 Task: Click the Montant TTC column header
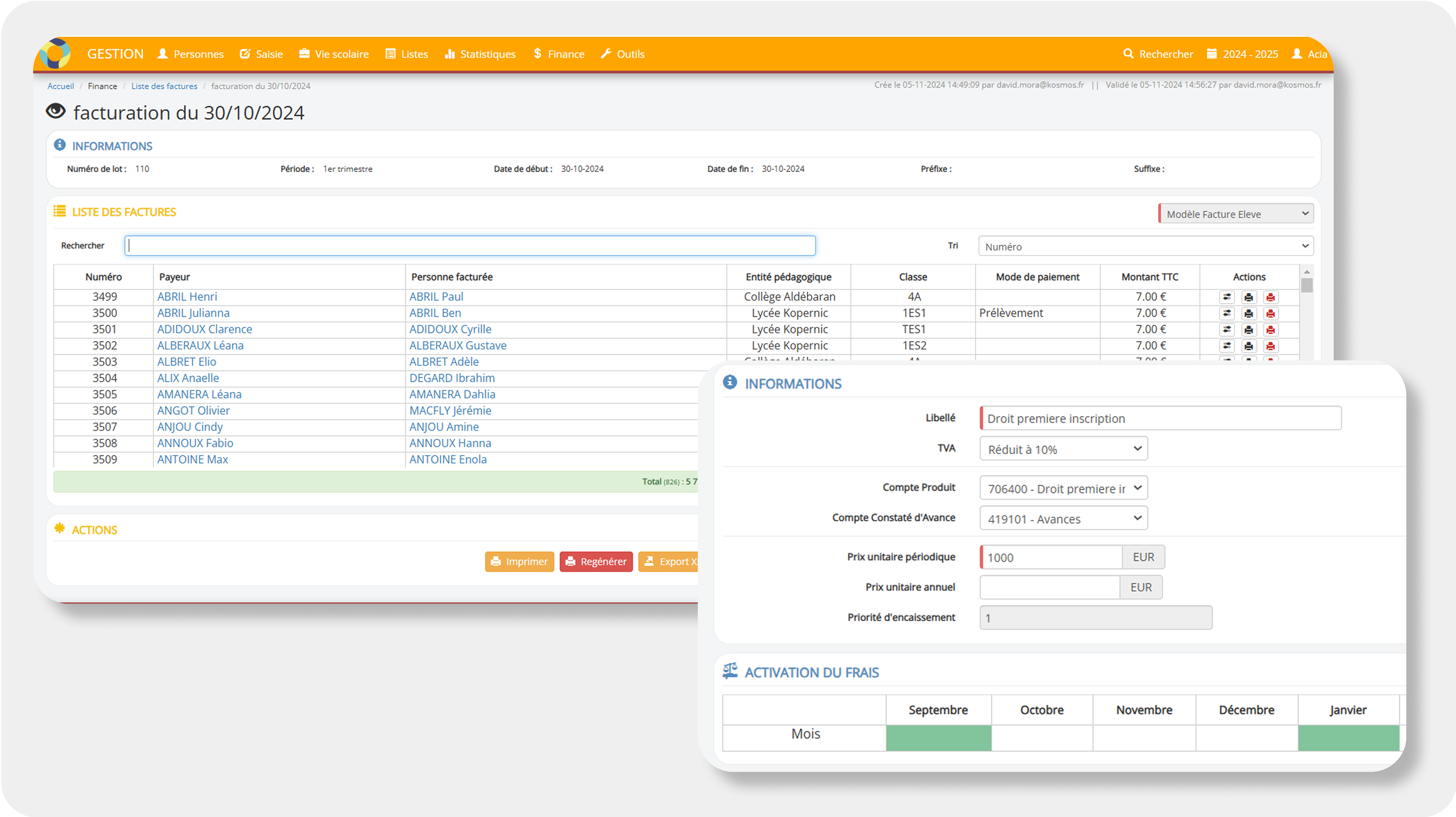click(1150, 277)
